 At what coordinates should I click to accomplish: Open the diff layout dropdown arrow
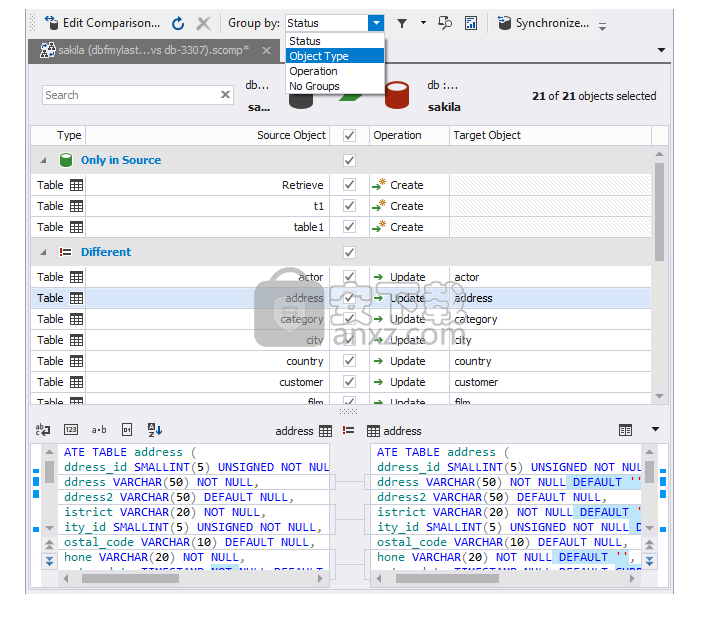pos(655,429)
